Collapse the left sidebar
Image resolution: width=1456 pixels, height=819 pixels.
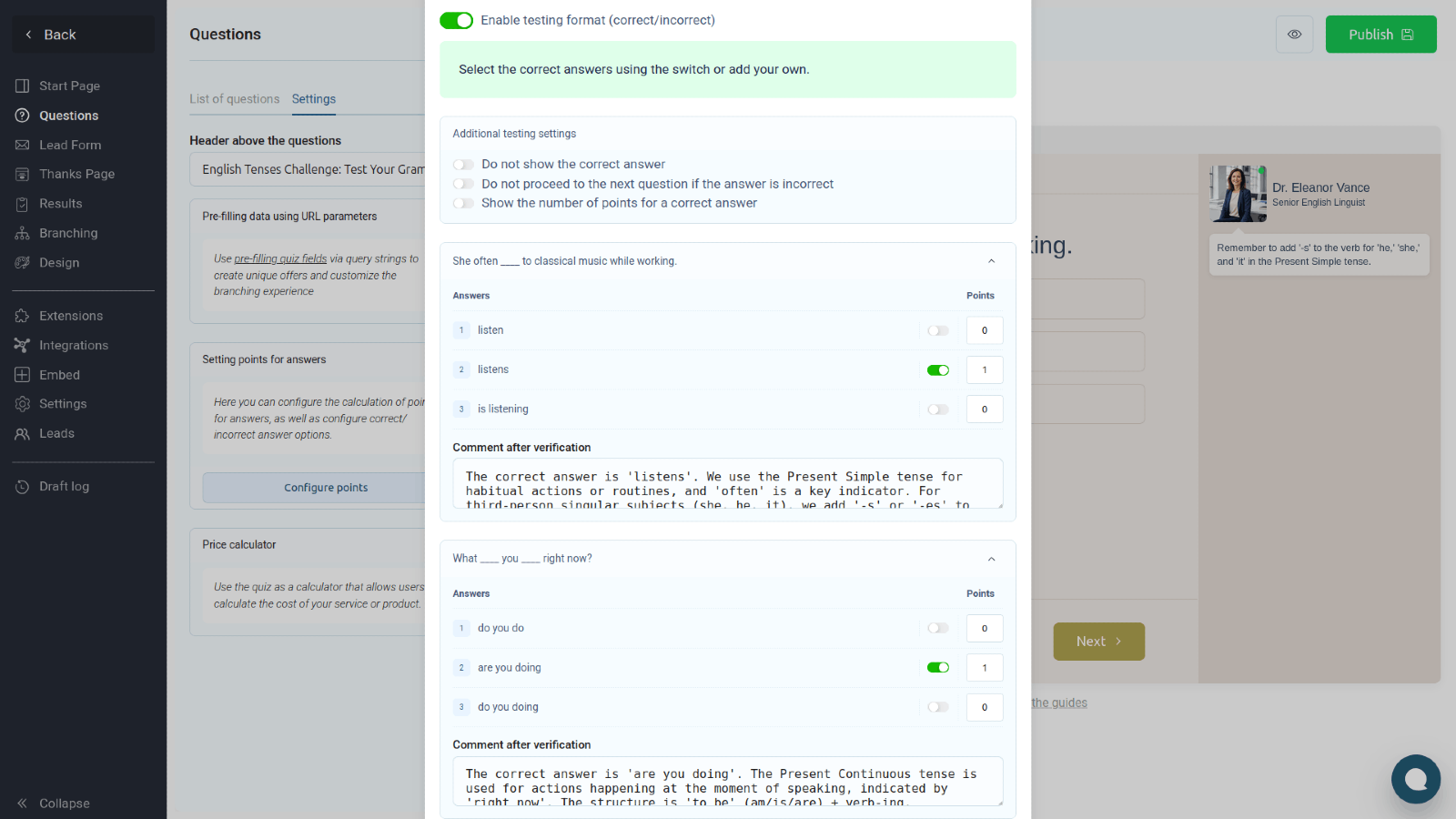55,803
